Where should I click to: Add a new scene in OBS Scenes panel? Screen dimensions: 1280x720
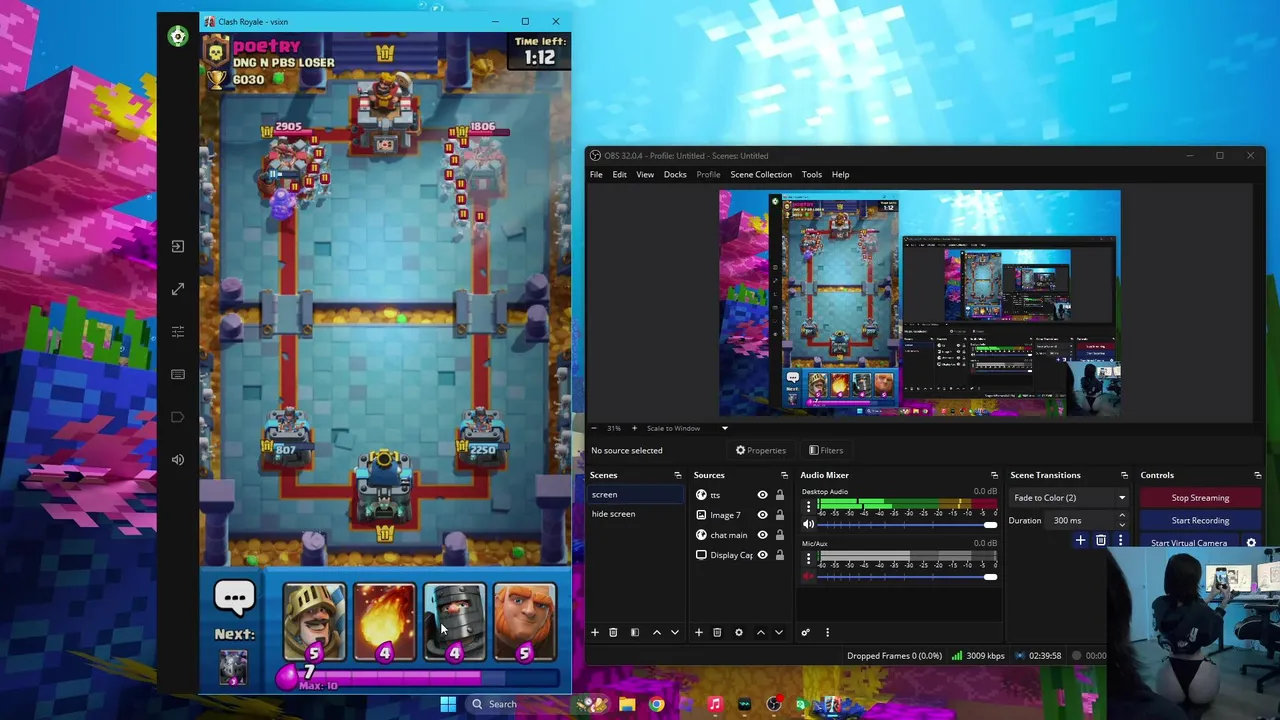[x=595, y=632]
